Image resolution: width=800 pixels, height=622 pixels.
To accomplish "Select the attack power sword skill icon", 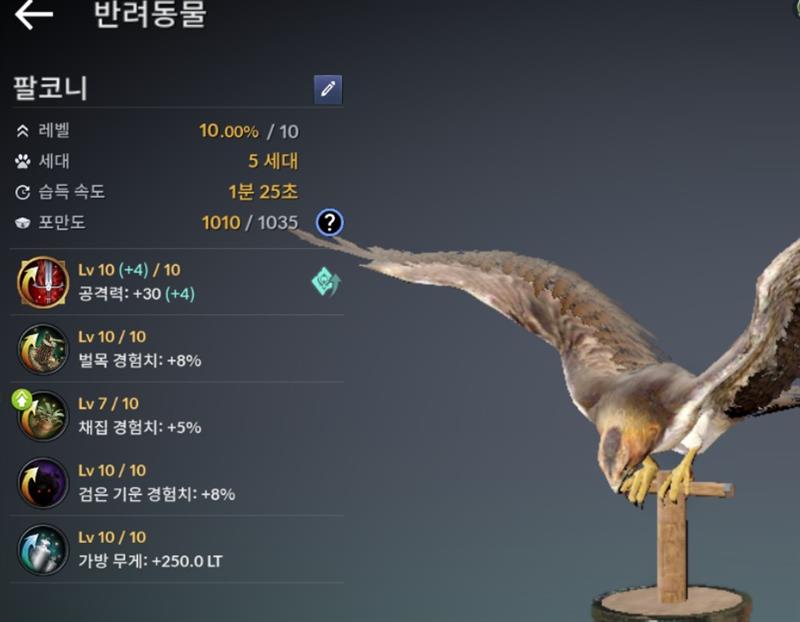I will 43,282.
